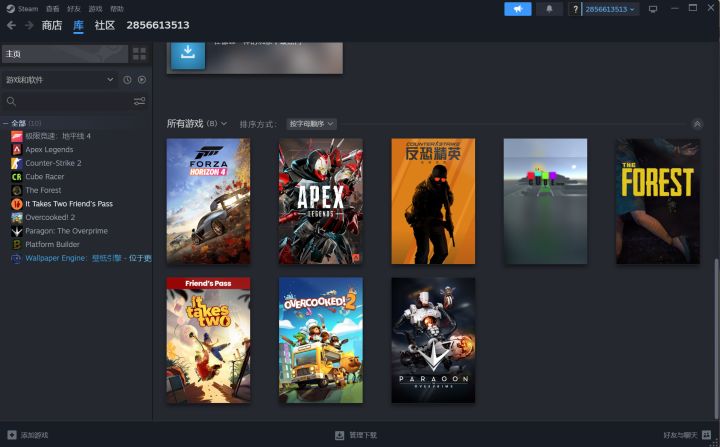Open the It Takes Two Friend's Pass cover
Viewport: 720px width, 447px height.
(208, 340)
